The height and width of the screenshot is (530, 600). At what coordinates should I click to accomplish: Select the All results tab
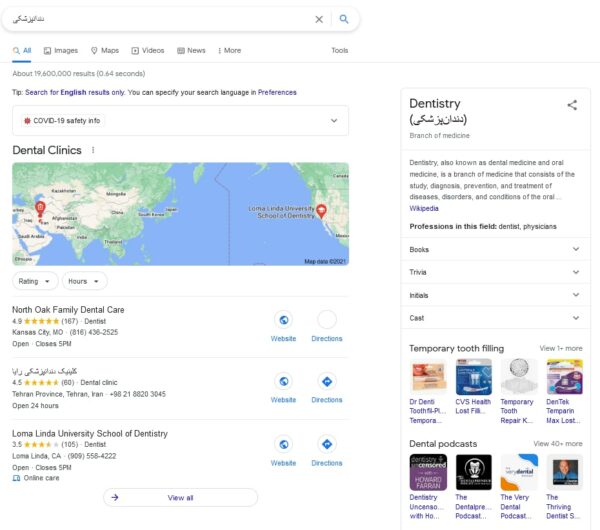click(x=22, y=51)
